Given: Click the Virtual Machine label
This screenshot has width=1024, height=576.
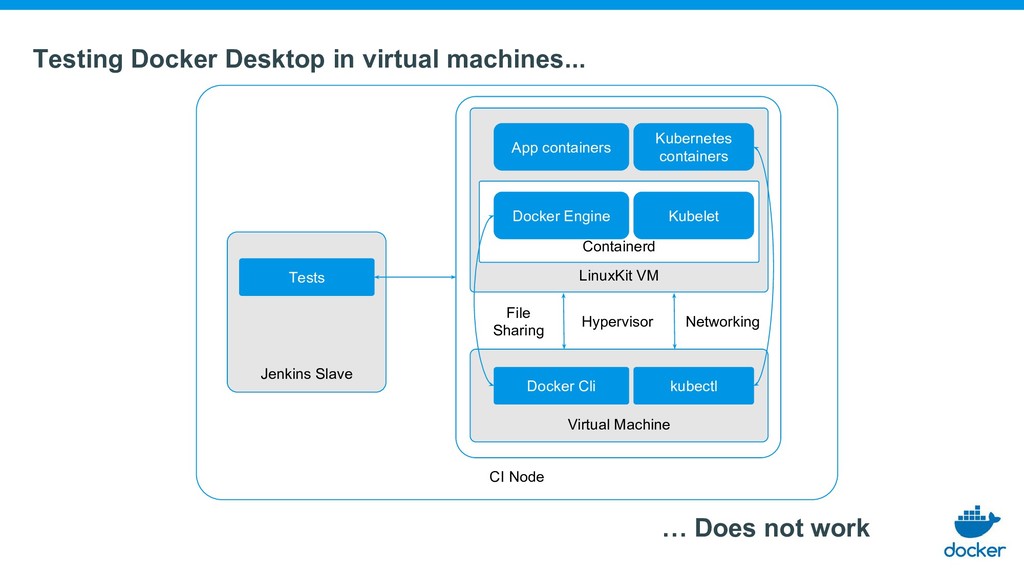Looking at the screenshot, I should tap(618, 424).
